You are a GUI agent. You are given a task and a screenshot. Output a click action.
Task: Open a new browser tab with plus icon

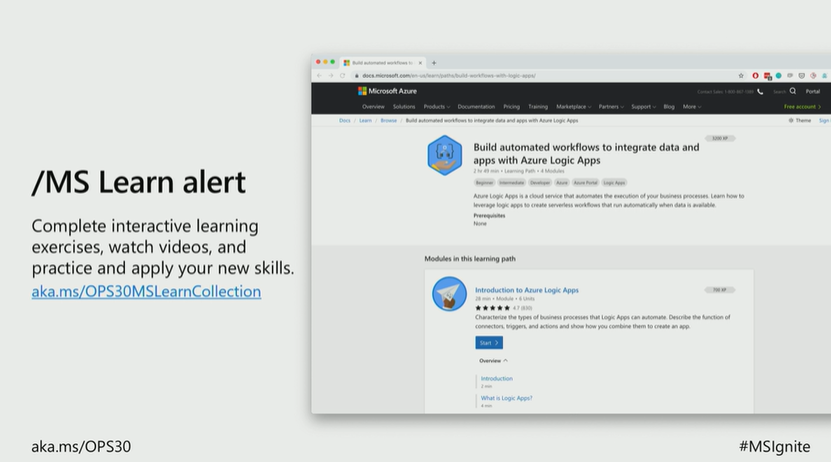pyautogui.click(x=434, y=63)
